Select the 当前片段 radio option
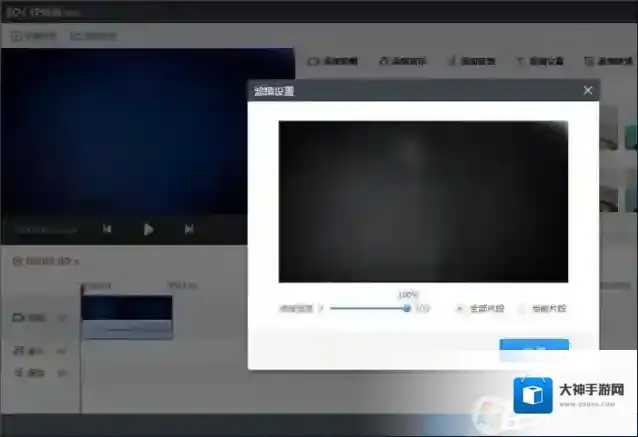Viewport: 638px width, 437px height. (x=524, y=309)
